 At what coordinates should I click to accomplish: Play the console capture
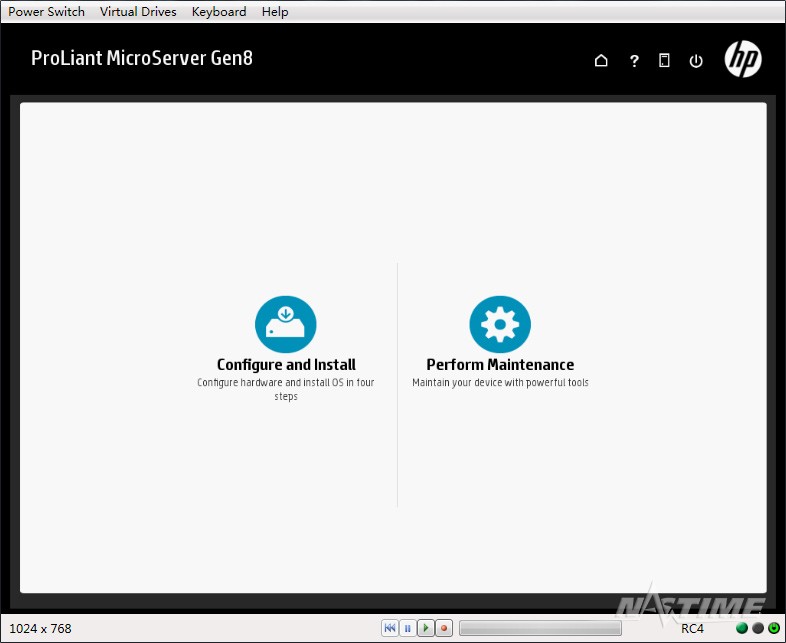tap(426, 628)
